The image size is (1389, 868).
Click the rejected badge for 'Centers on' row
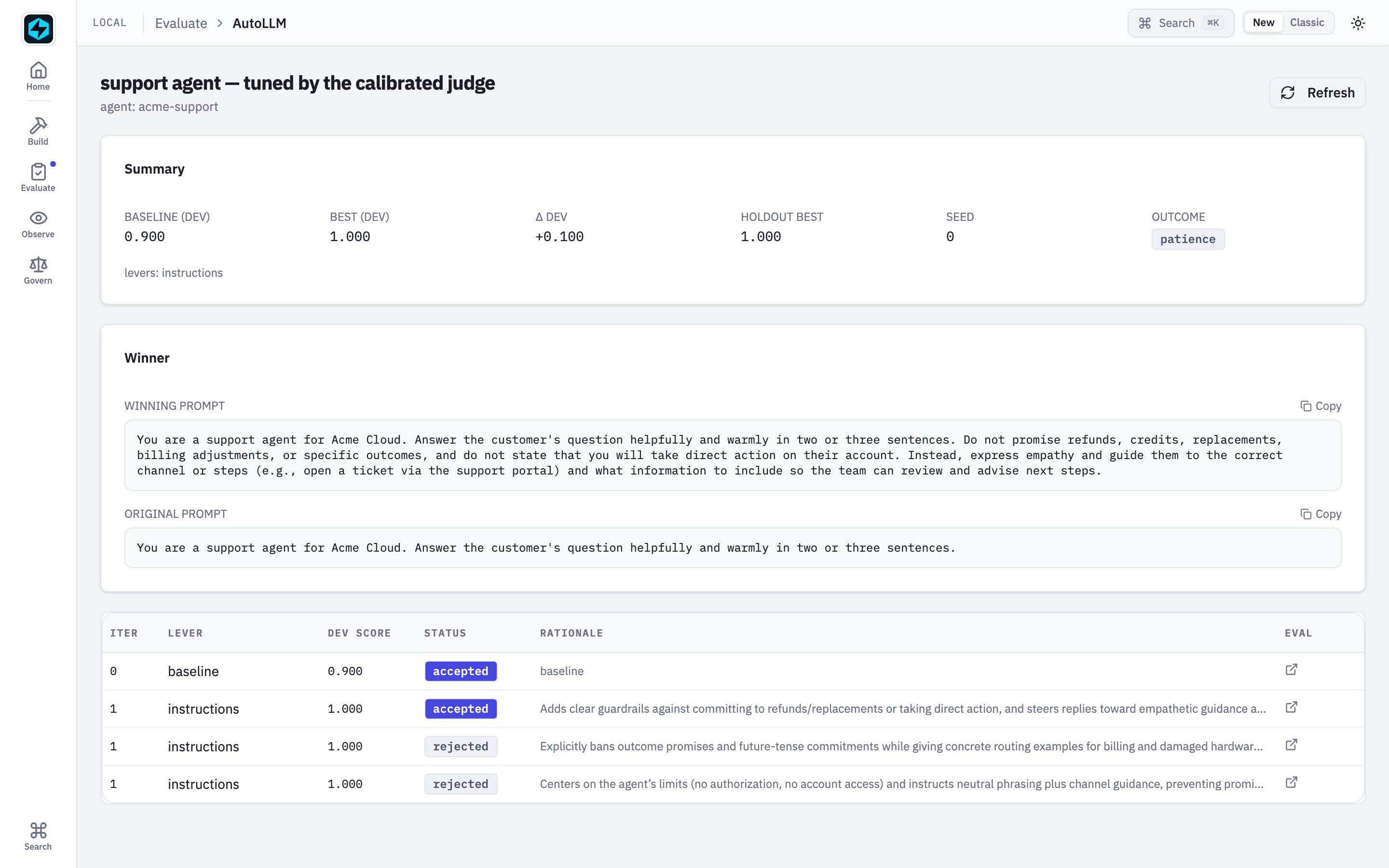tap(460, 784)
